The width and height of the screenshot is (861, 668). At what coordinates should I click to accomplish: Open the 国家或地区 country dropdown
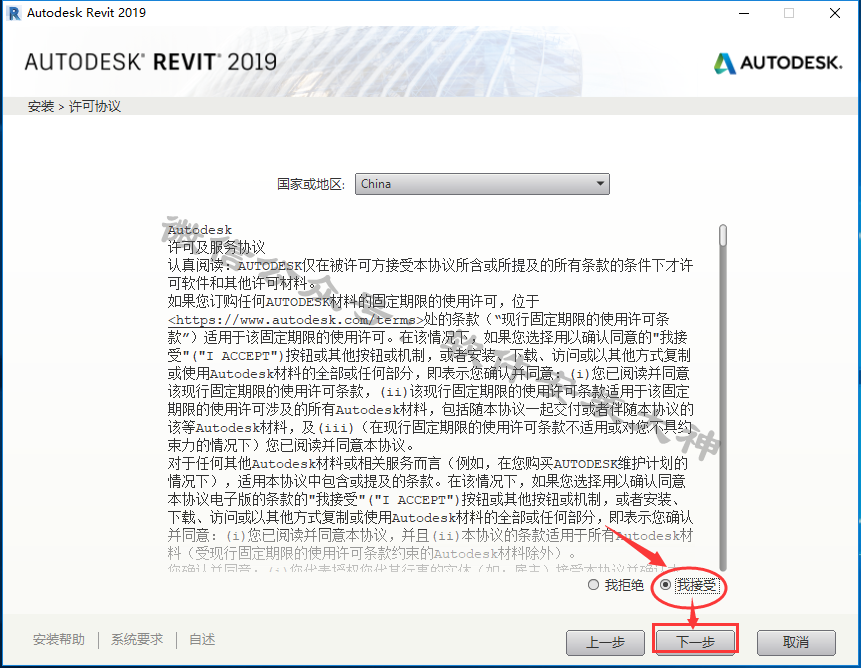[x=482, y=184]
